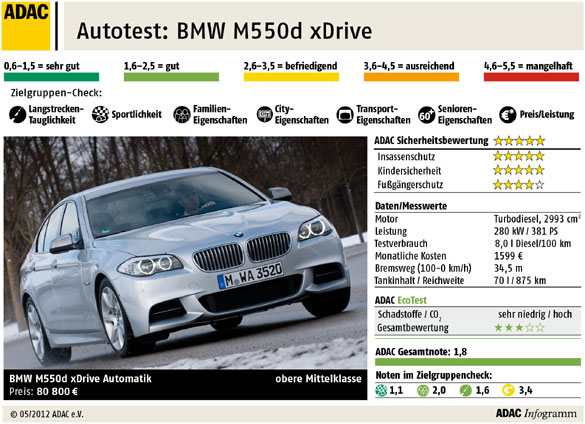This screenshot has width=585, height=424.
Task: Click the caption 'BMW M550d xDrive Automatik'
Action: (x=81, y=378)
